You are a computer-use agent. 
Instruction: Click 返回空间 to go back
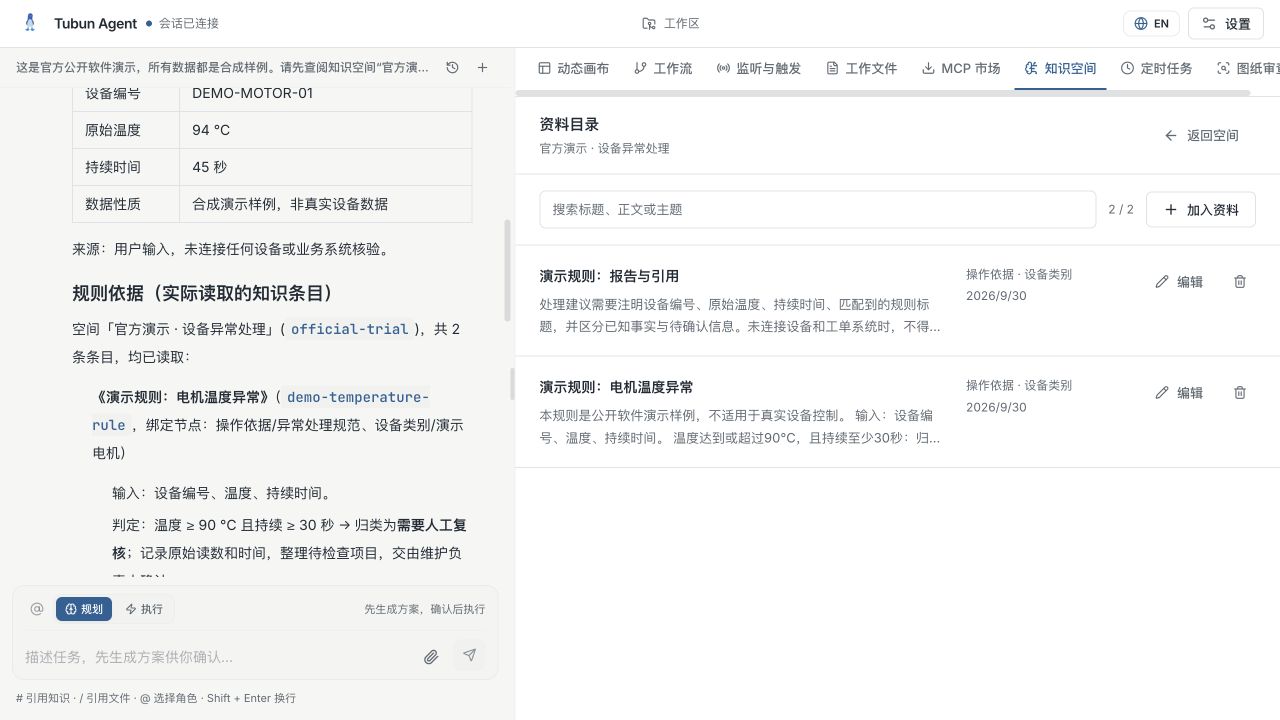coord(1201,135)
